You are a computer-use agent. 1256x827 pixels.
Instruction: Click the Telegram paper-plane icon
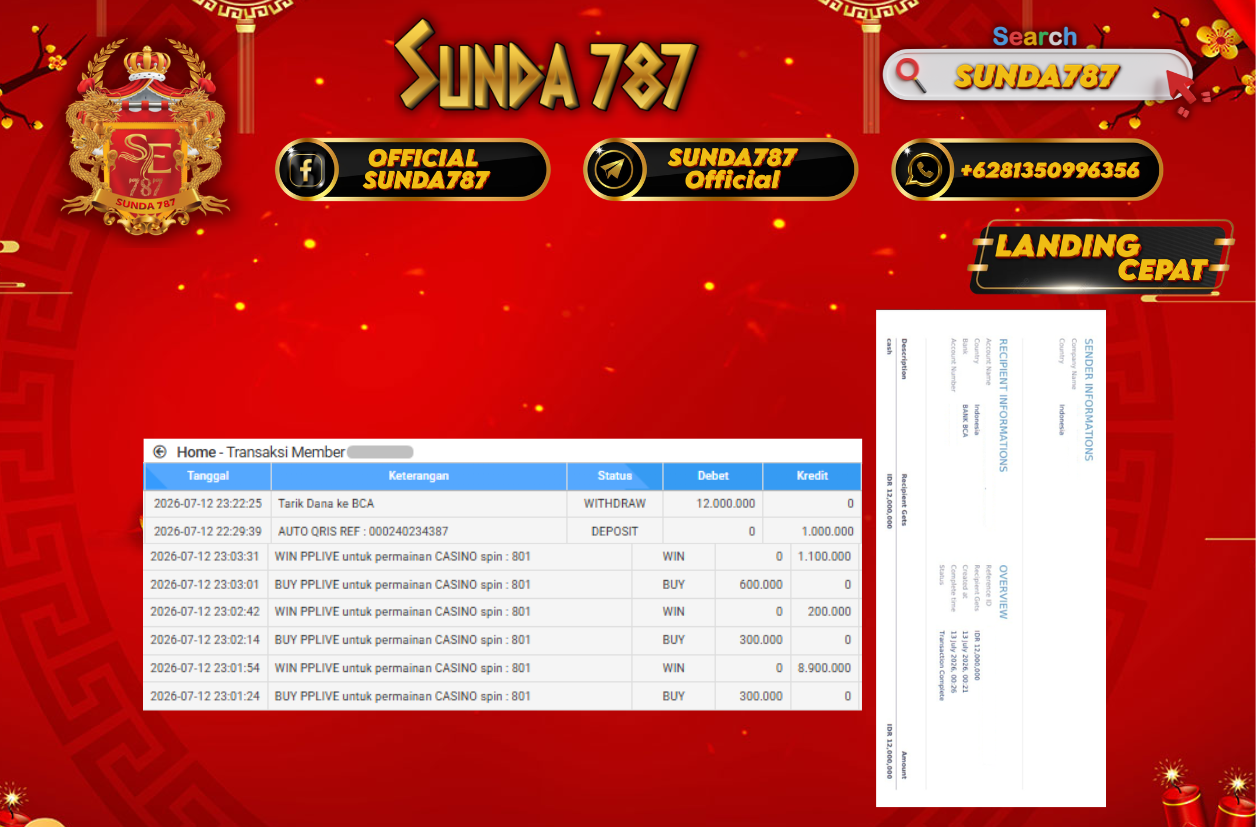[615, 169]
